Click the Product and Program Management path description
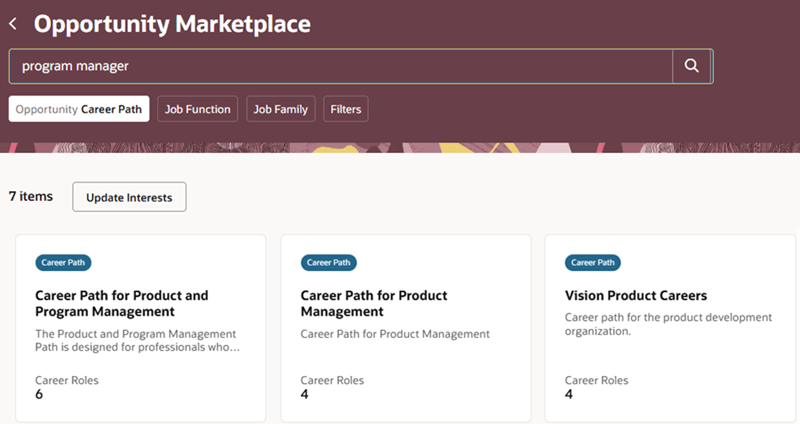 coord(135,340)
